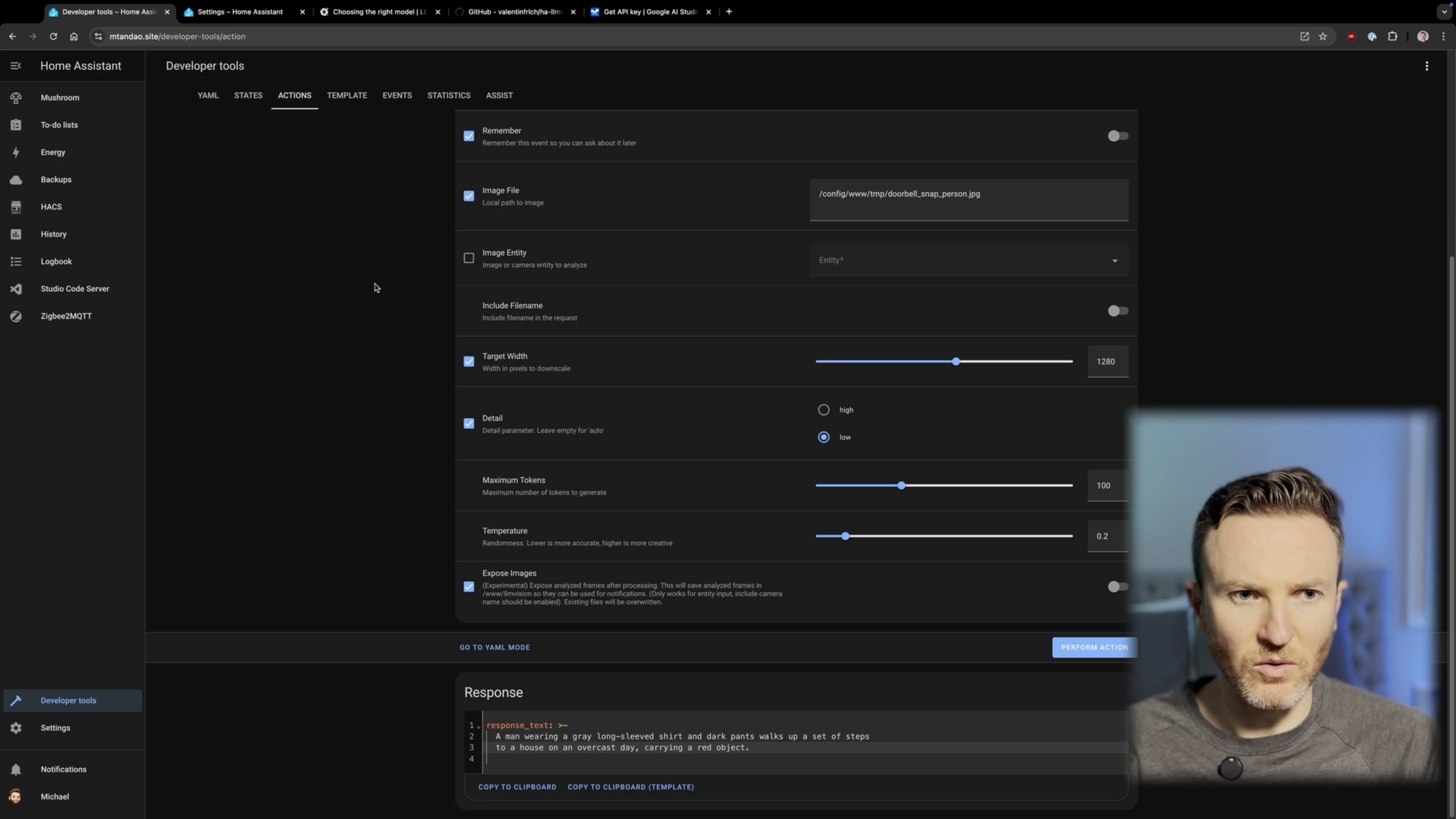Enable the Image Entity checkbox

point(468,258)
